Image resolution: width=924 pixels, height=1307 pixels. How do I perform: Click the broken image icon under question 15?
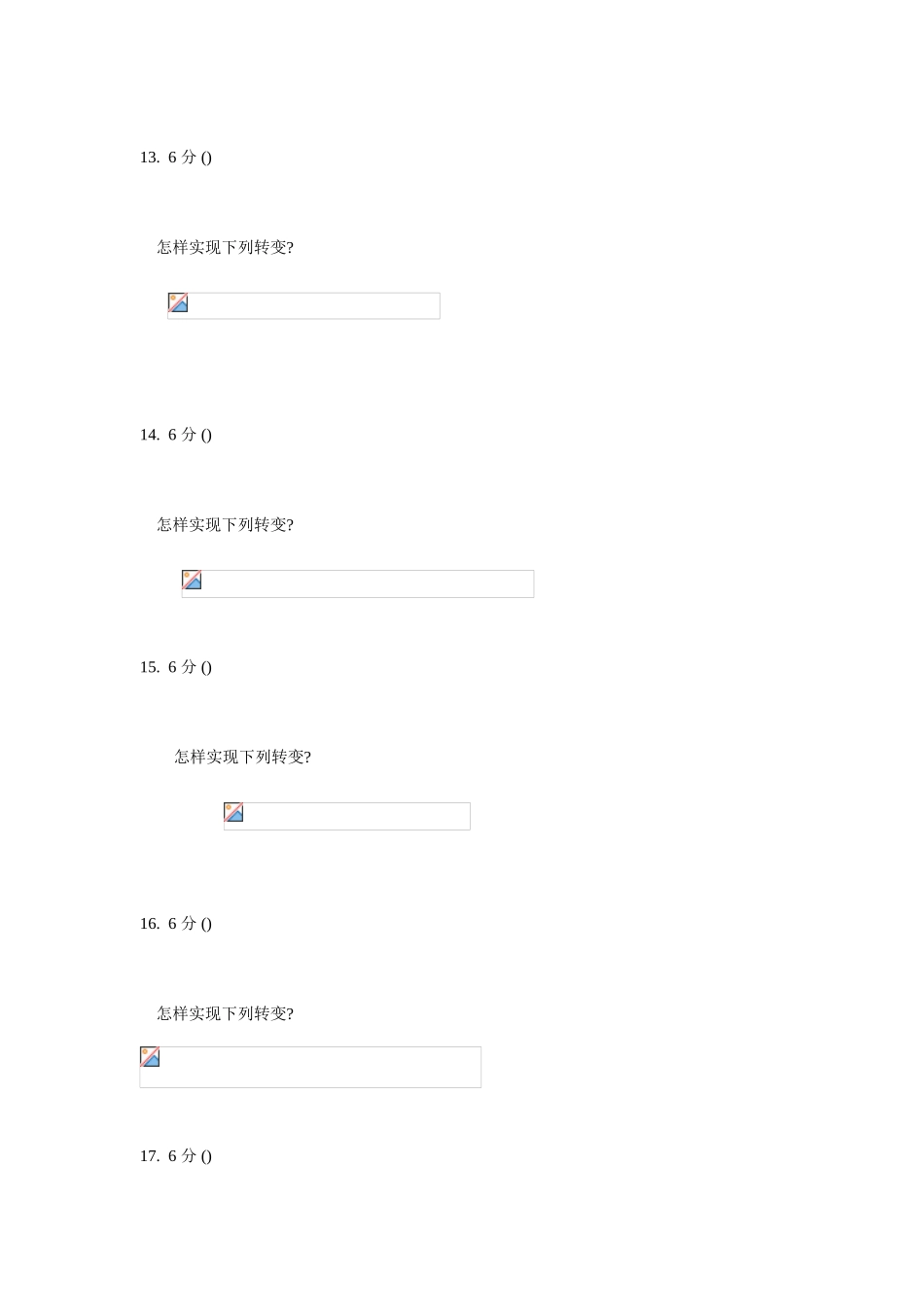pos(233,812)
